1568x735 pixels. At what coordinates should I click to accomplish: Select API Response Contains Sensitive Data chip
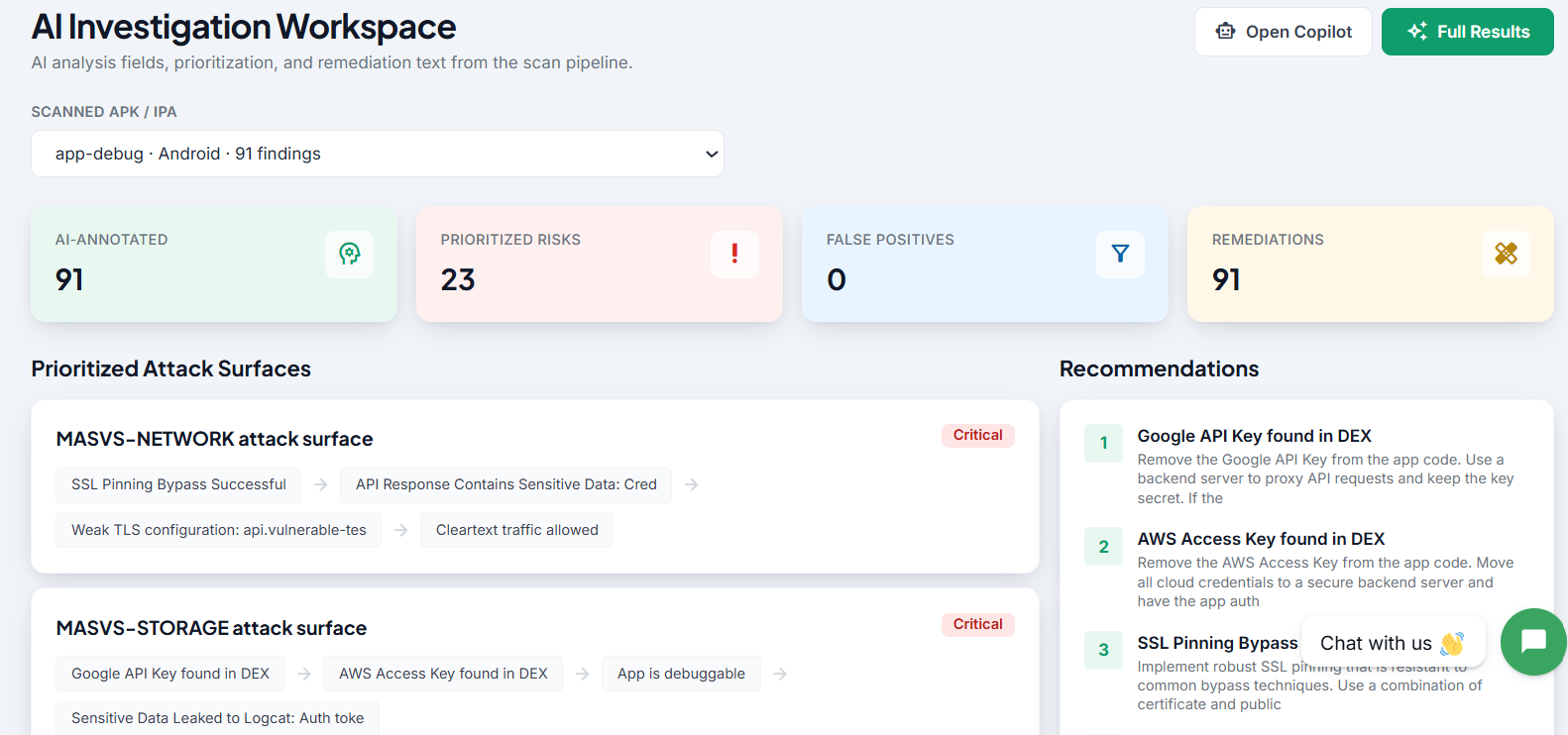(x=506, y=484)
